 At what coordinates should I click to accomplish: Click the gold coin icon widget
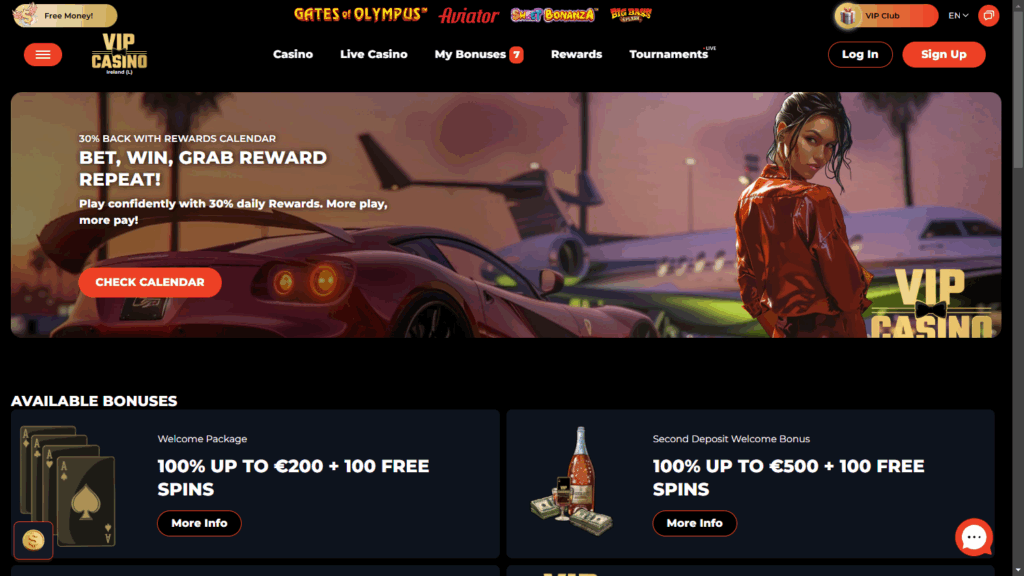(33, 540)
